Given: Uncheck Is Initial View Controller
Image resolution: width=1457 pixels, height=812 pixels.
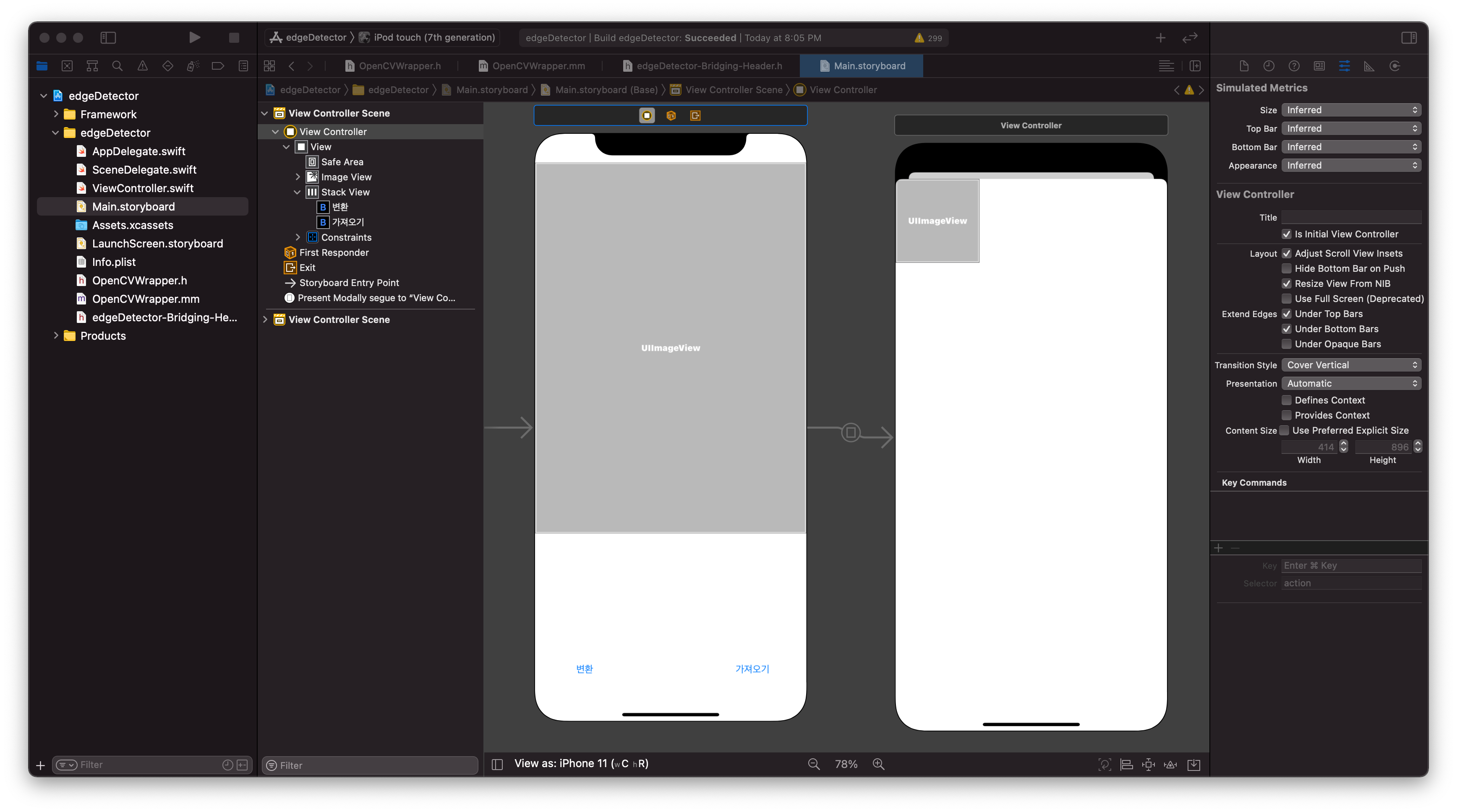Looking at the screenshot, I should point(1286,234).
